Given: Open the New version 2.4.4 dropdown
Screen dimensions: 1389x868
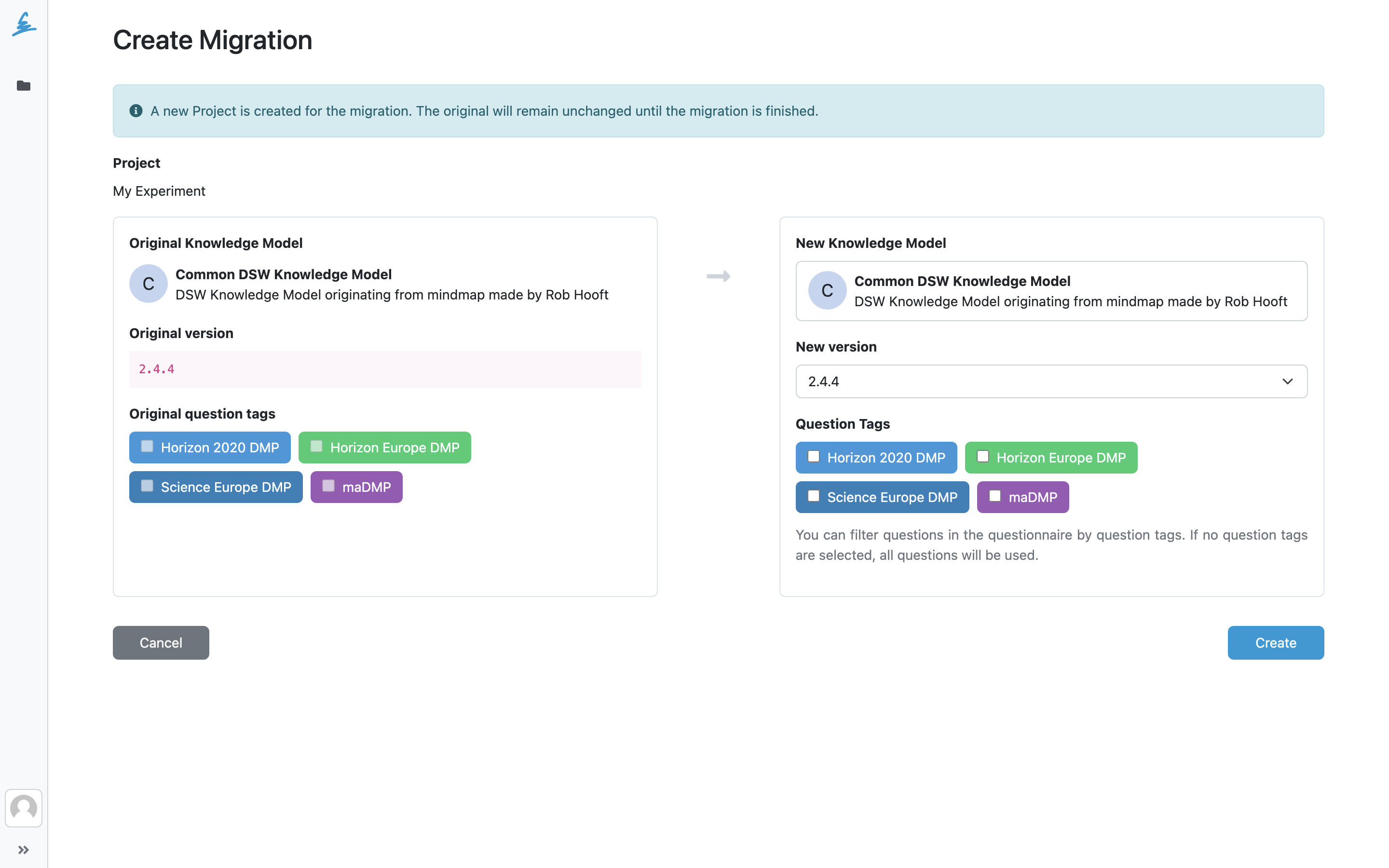Looking at the screenshot, I should [1051, 381].
